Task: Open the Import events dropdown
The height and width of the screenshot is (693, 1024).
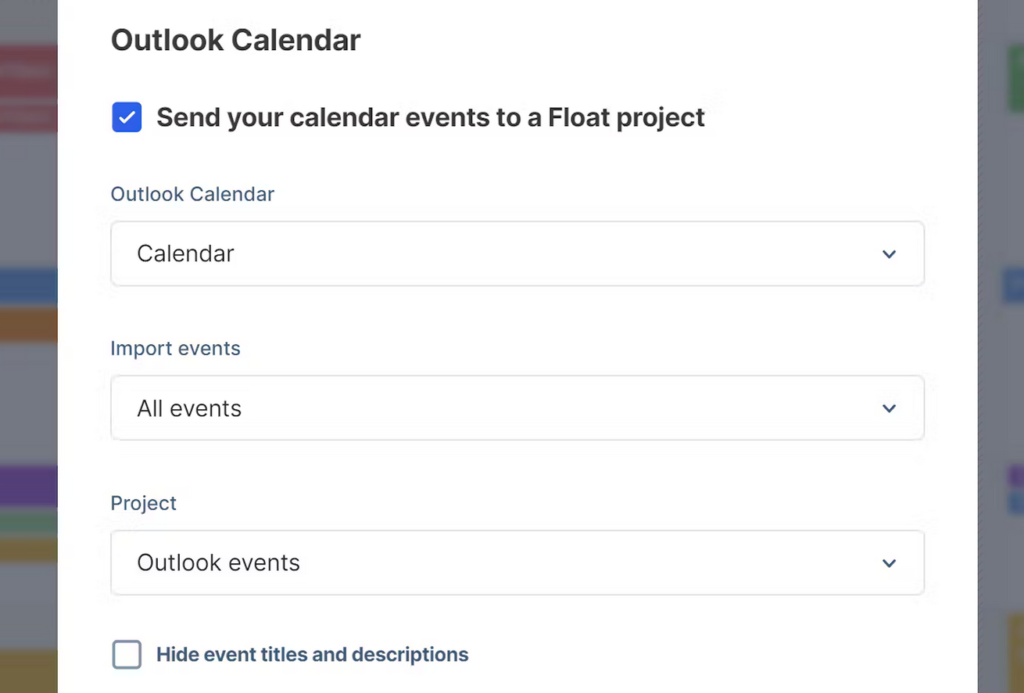Action: tap(517, 408)
